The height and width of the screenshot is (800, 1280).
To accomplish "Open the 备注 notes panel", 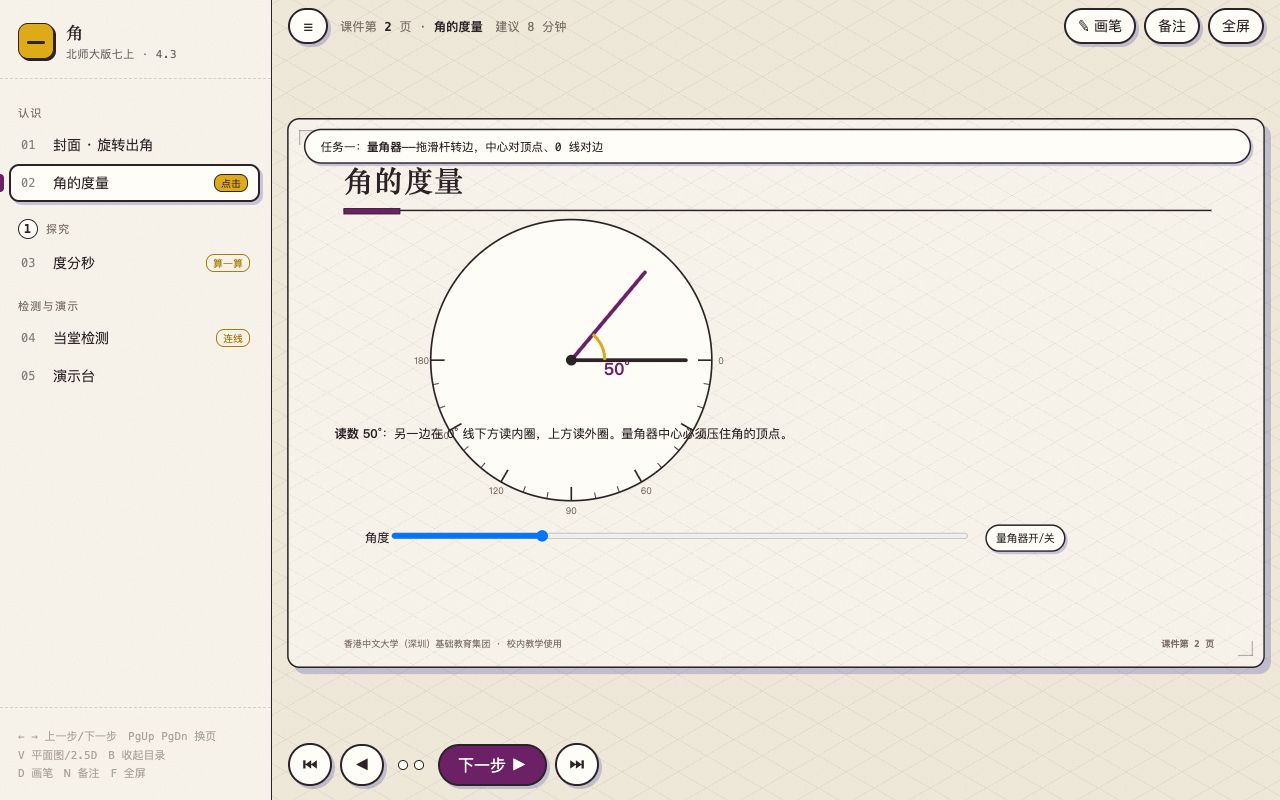I will click(x=1172, y=26).
